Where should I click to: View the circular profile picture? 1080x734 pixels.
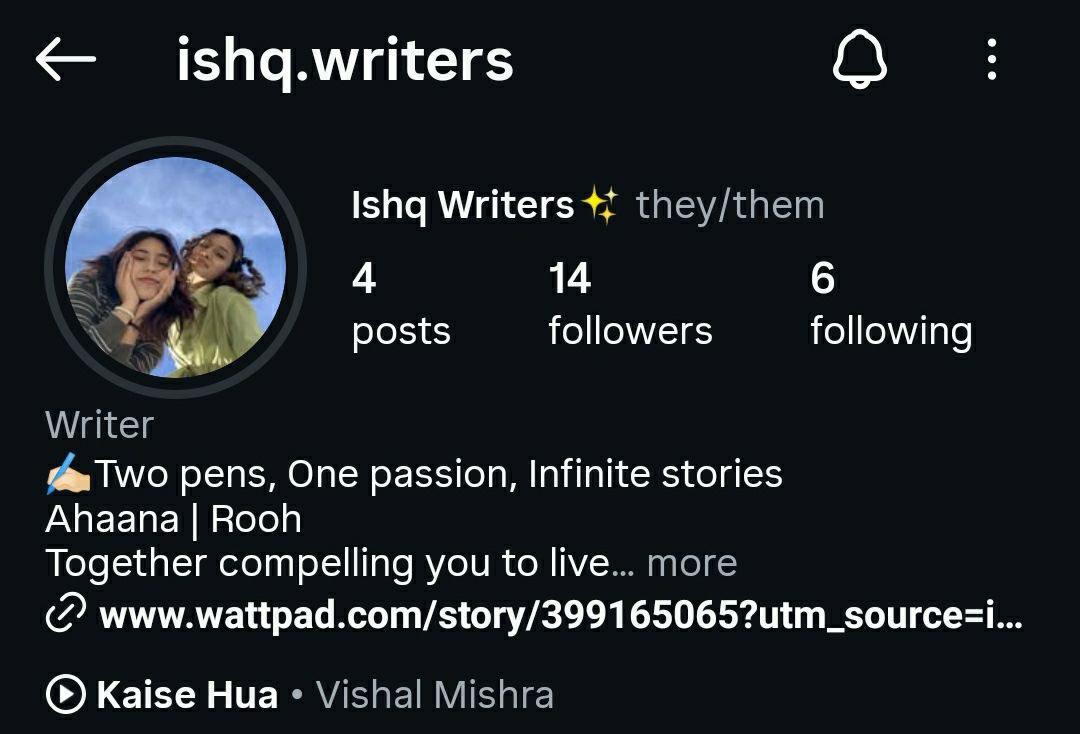pyautogui.click(x=175, y=267)
